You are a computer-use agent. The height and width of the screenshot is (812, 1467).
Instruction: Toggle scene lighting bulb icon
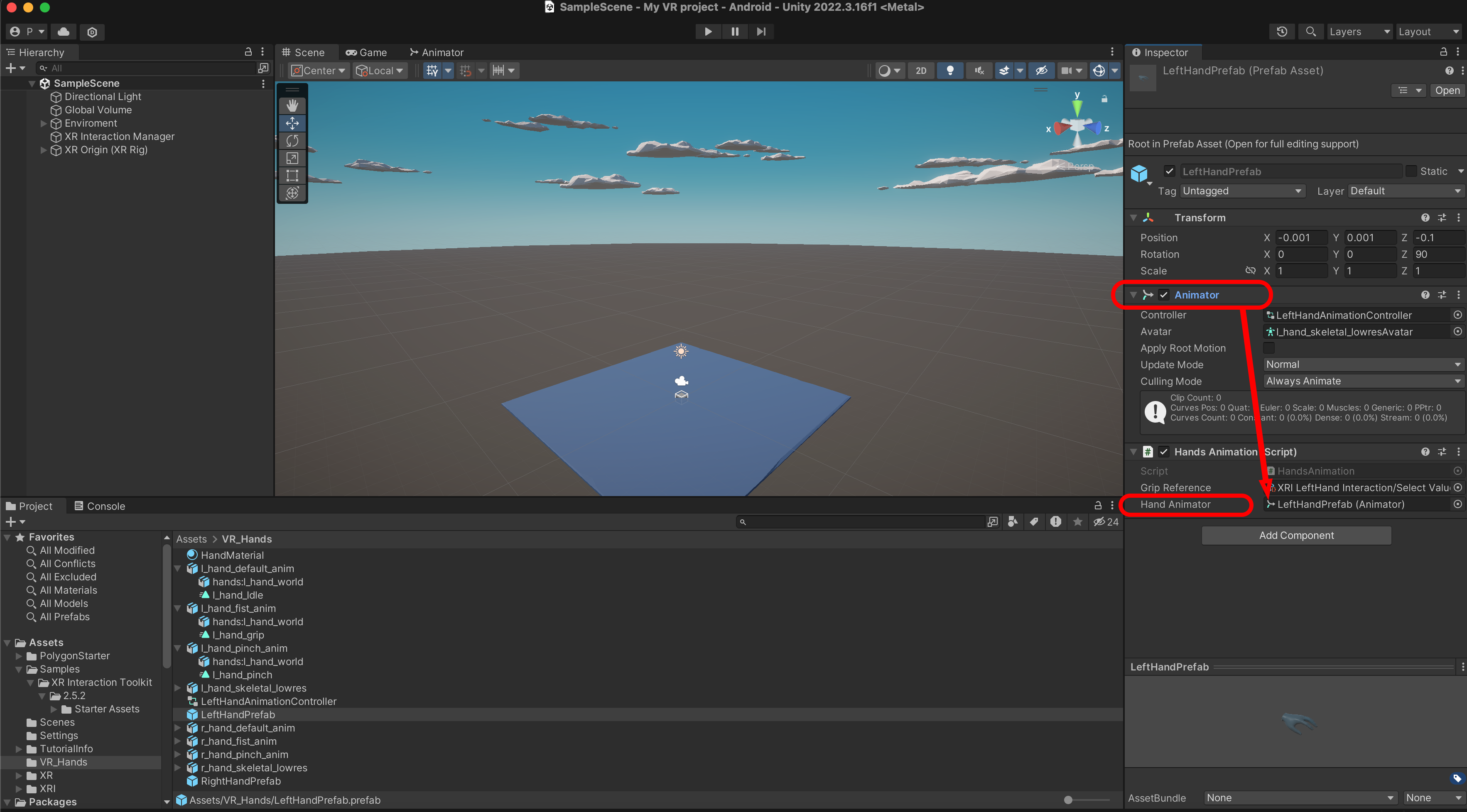pyautogui.click(x=949, y=71)
